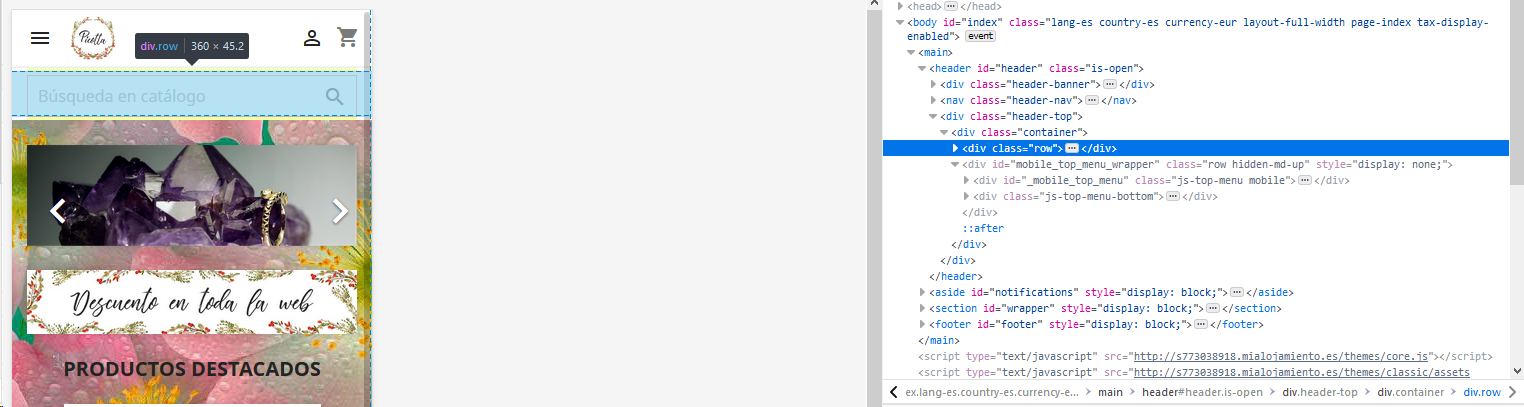Click the DOM panel vertical scrollbar thumb
This screenshot has width=1524, height=407.
(1517, 92)
